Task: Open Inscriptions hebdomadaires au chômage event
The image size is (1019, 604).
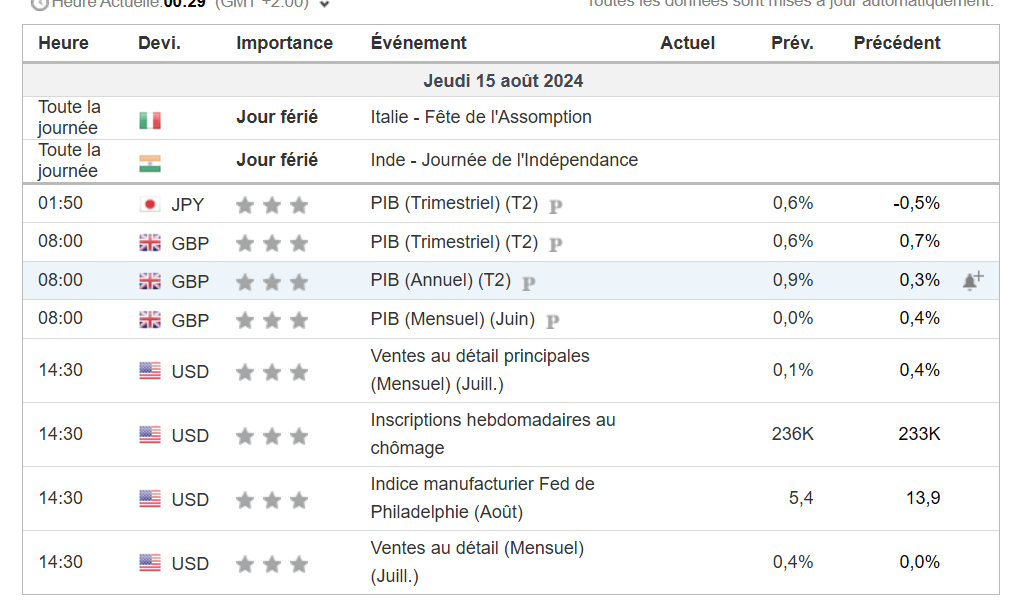Action: click(493, 434)
